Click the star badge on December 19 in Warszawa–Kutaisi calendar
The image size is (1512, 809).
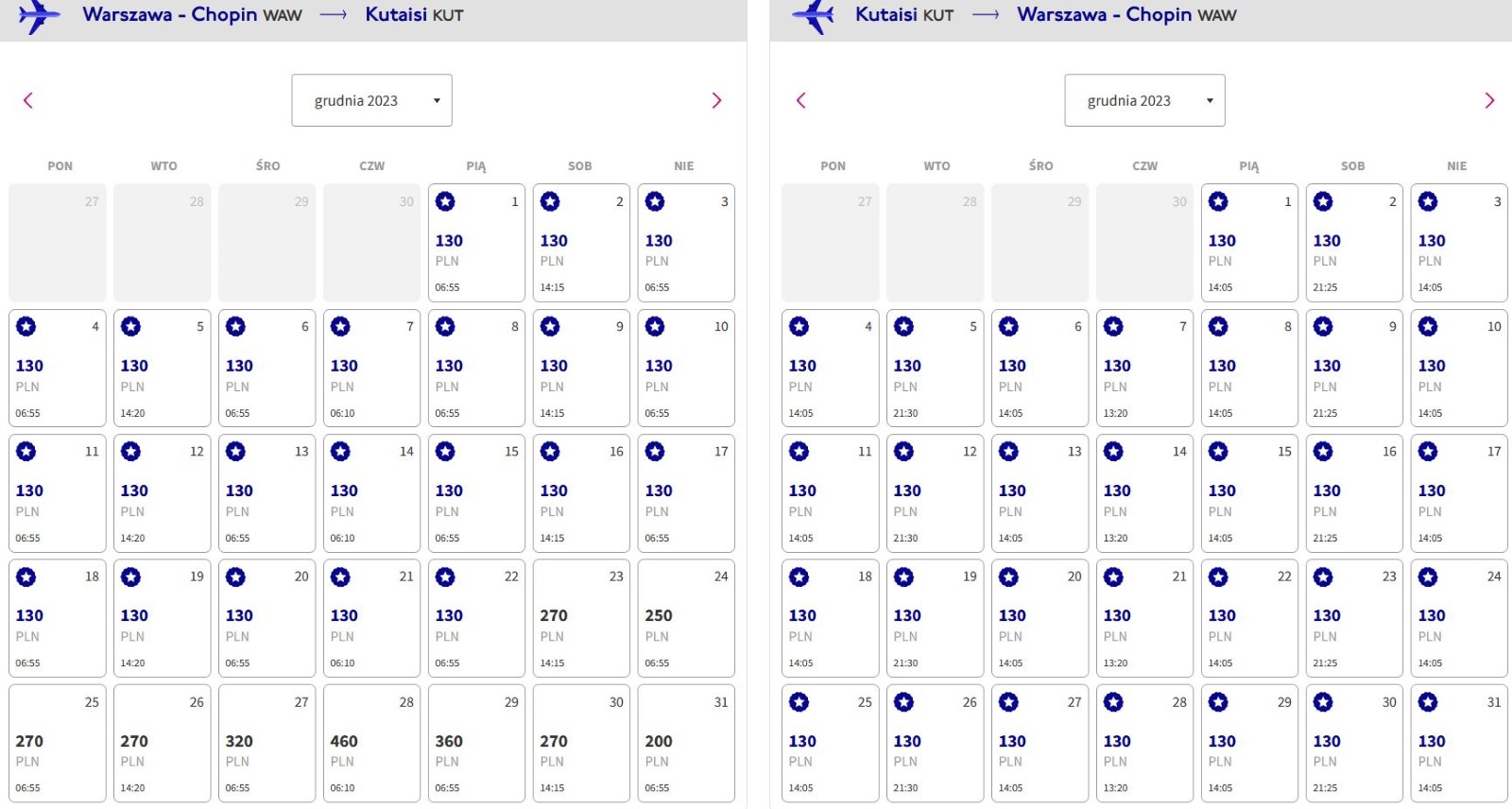tap(130, 577)
